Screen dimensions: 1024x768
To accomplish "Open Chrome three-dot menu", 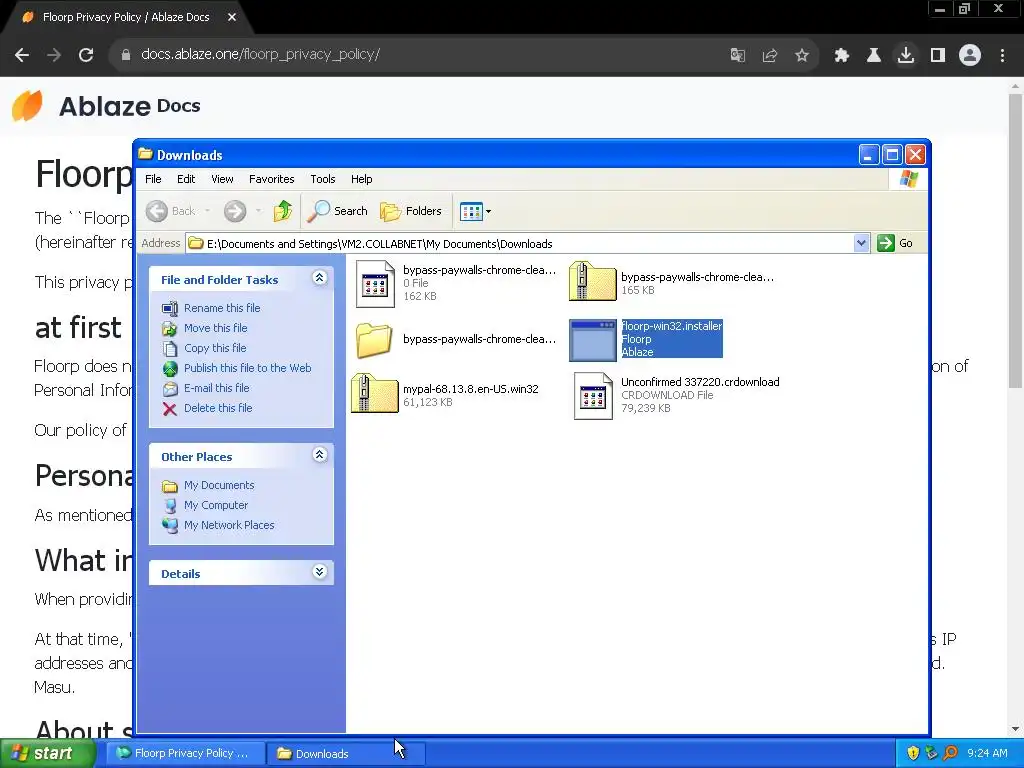I will 1002,55.
